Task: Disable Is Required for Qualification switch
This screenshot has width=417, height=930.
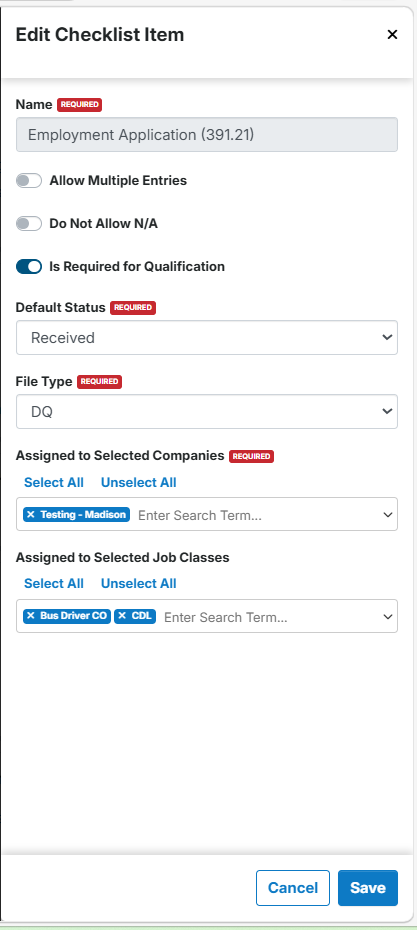Action: point(28,267)
